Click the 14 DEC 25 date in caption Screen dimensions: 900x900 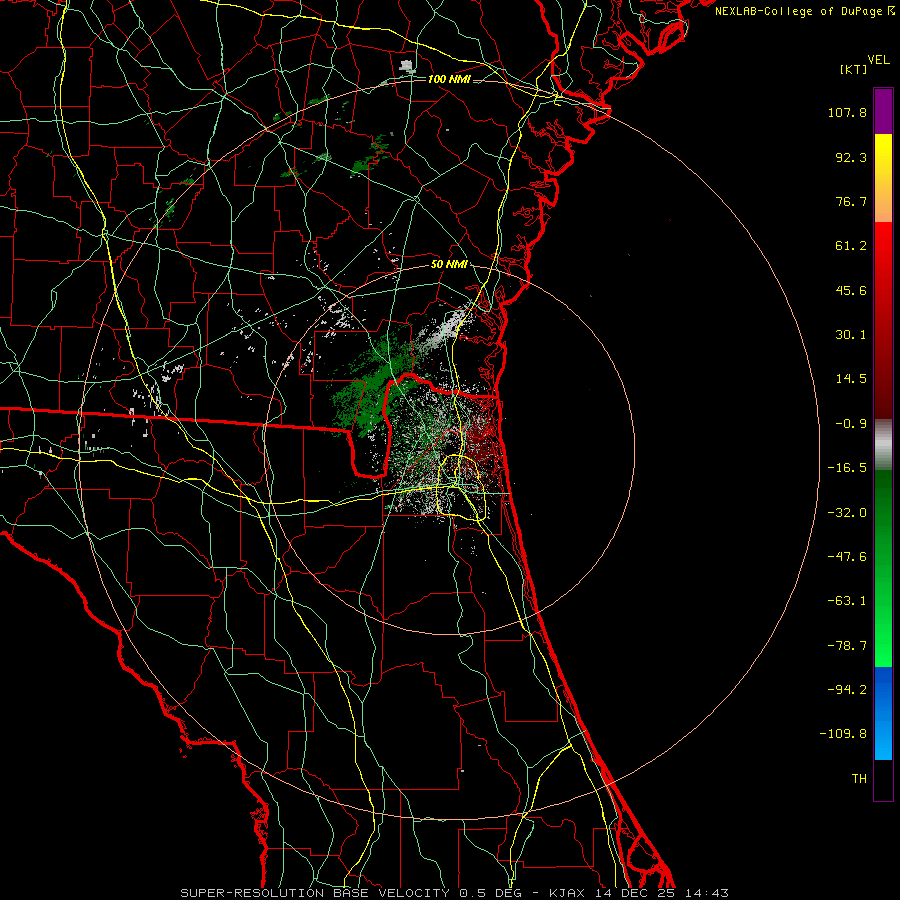[635, 893]
